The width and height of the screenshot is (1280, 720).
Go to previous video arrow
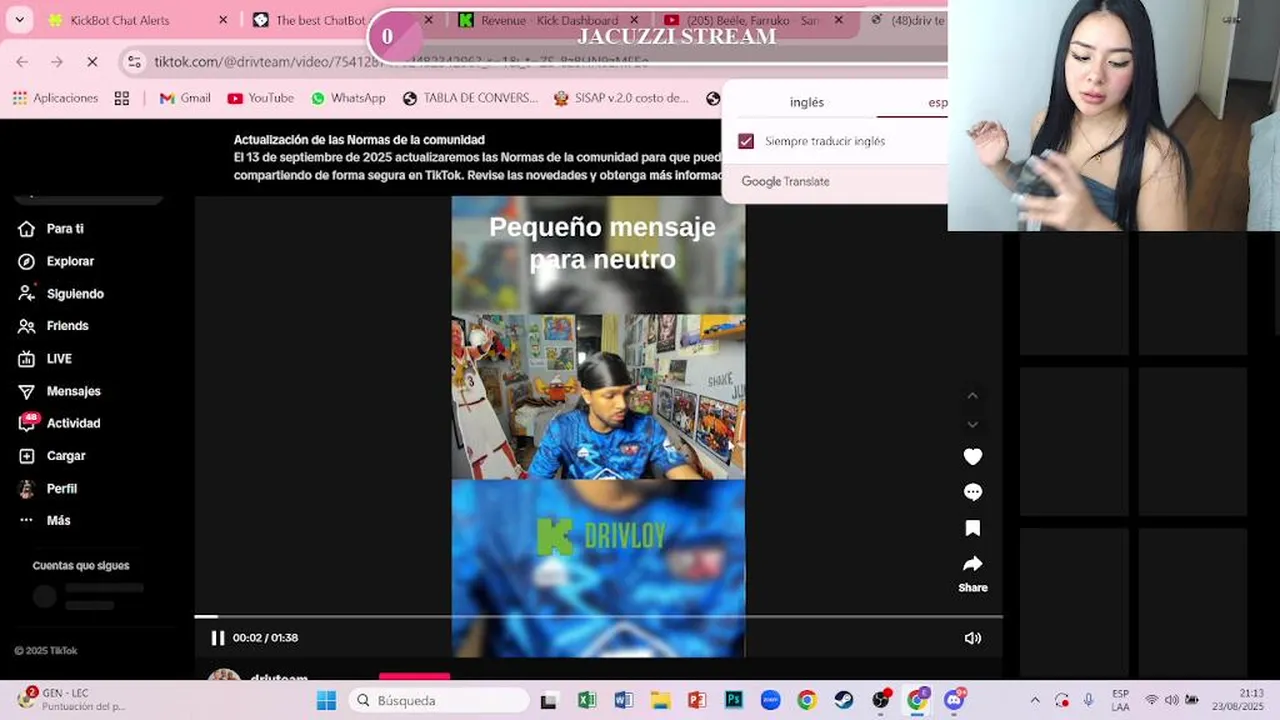[x=972, y=396]
